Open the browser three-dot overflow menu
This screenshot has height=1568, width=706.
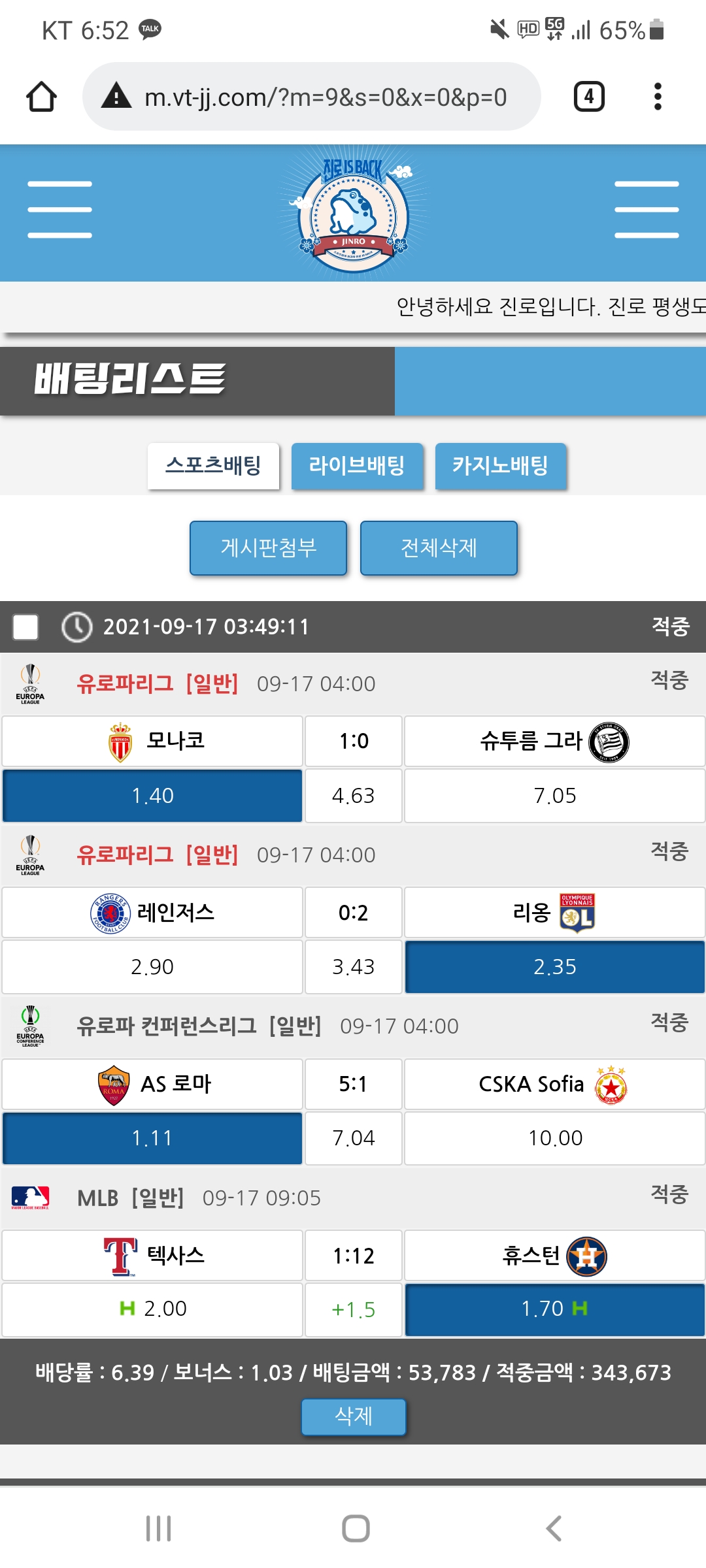point(658,97)
